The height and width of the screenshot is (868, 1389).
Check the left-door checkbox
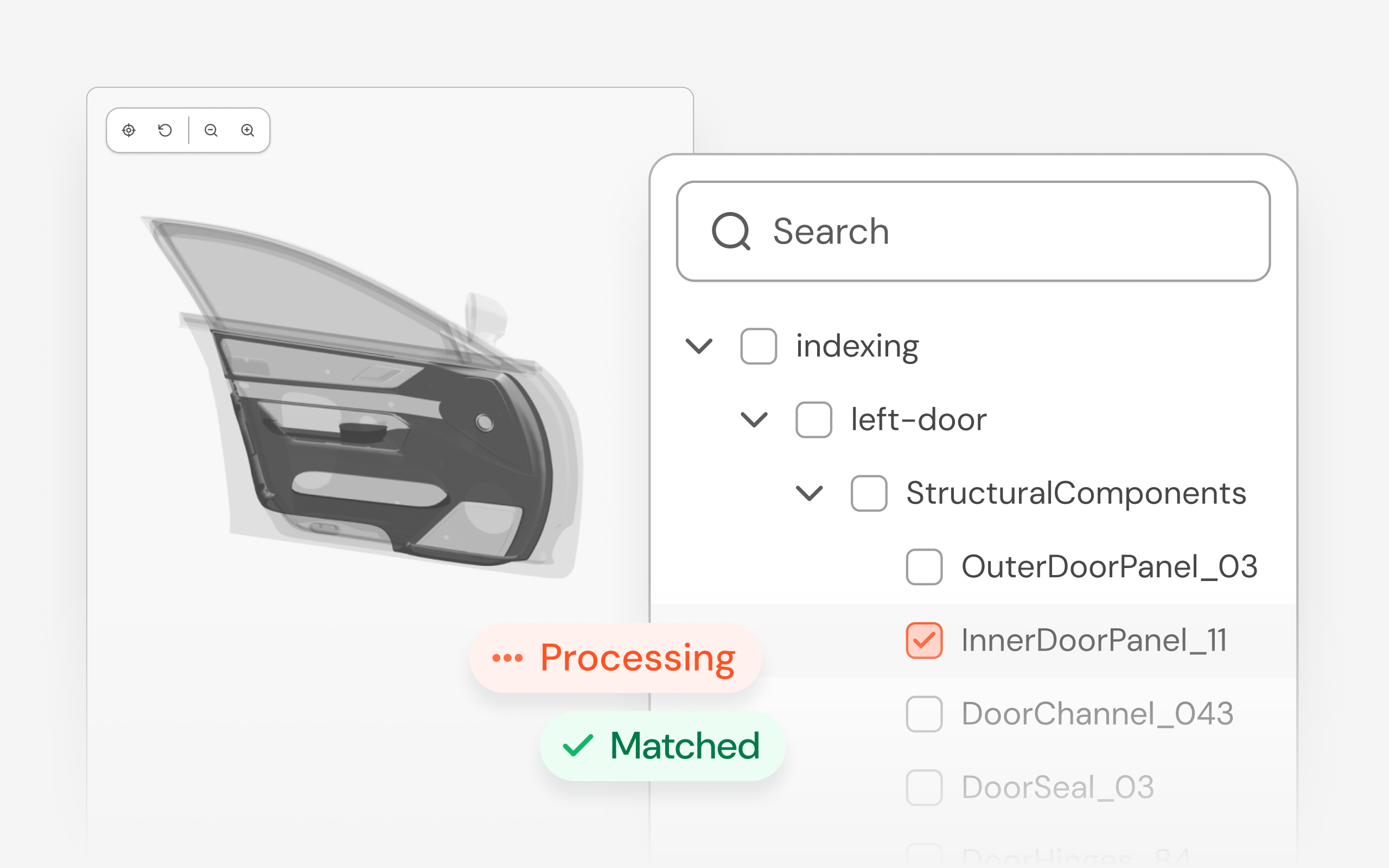[813, 420]
